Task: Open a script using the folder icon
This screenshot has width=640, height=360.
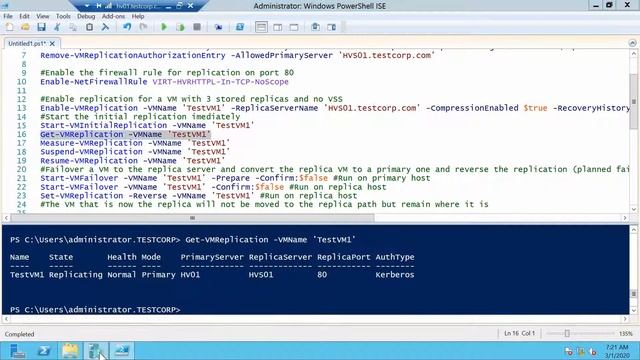Action: point(25,27)
